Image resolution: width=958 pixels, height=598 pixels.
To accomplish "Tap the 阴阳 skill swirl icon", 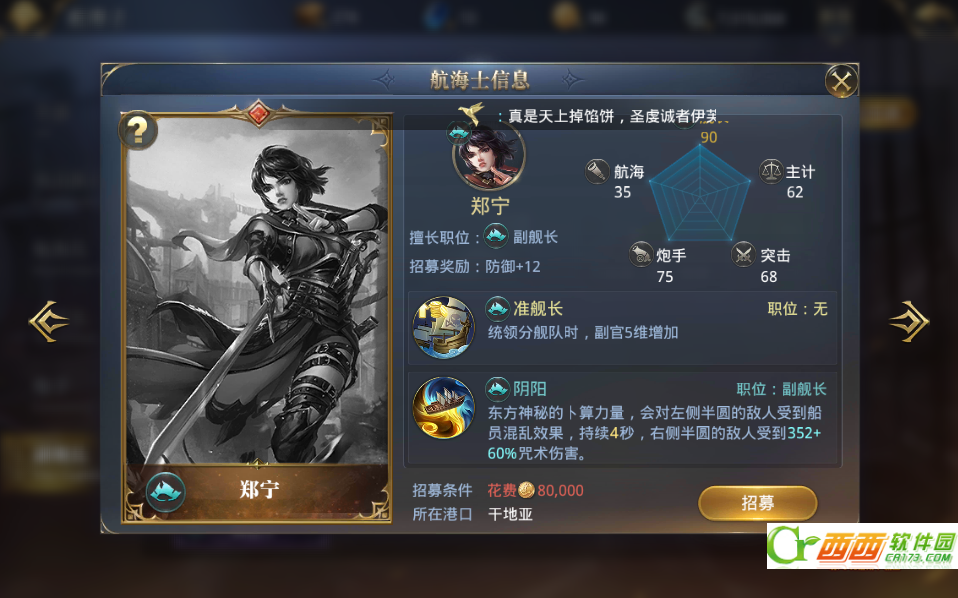I will click(x=444, y=407).
